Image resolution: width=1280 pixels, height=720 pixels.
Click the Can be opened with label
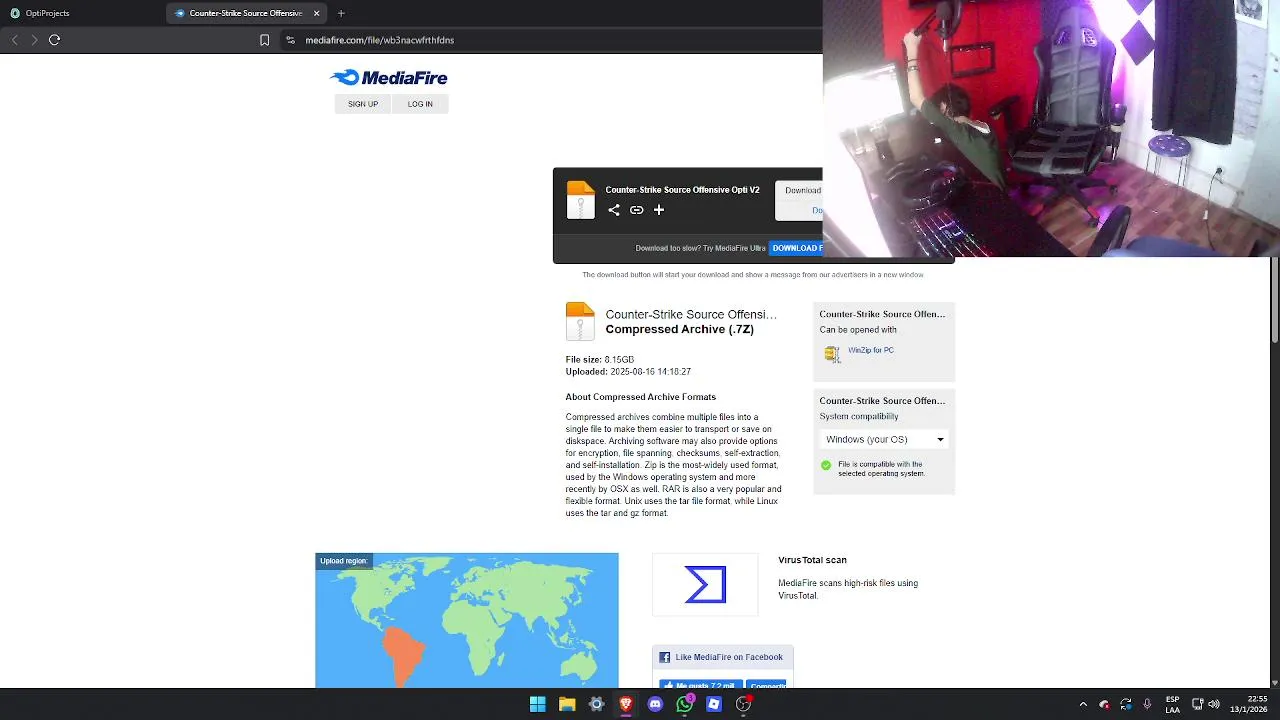click(858, 329)
